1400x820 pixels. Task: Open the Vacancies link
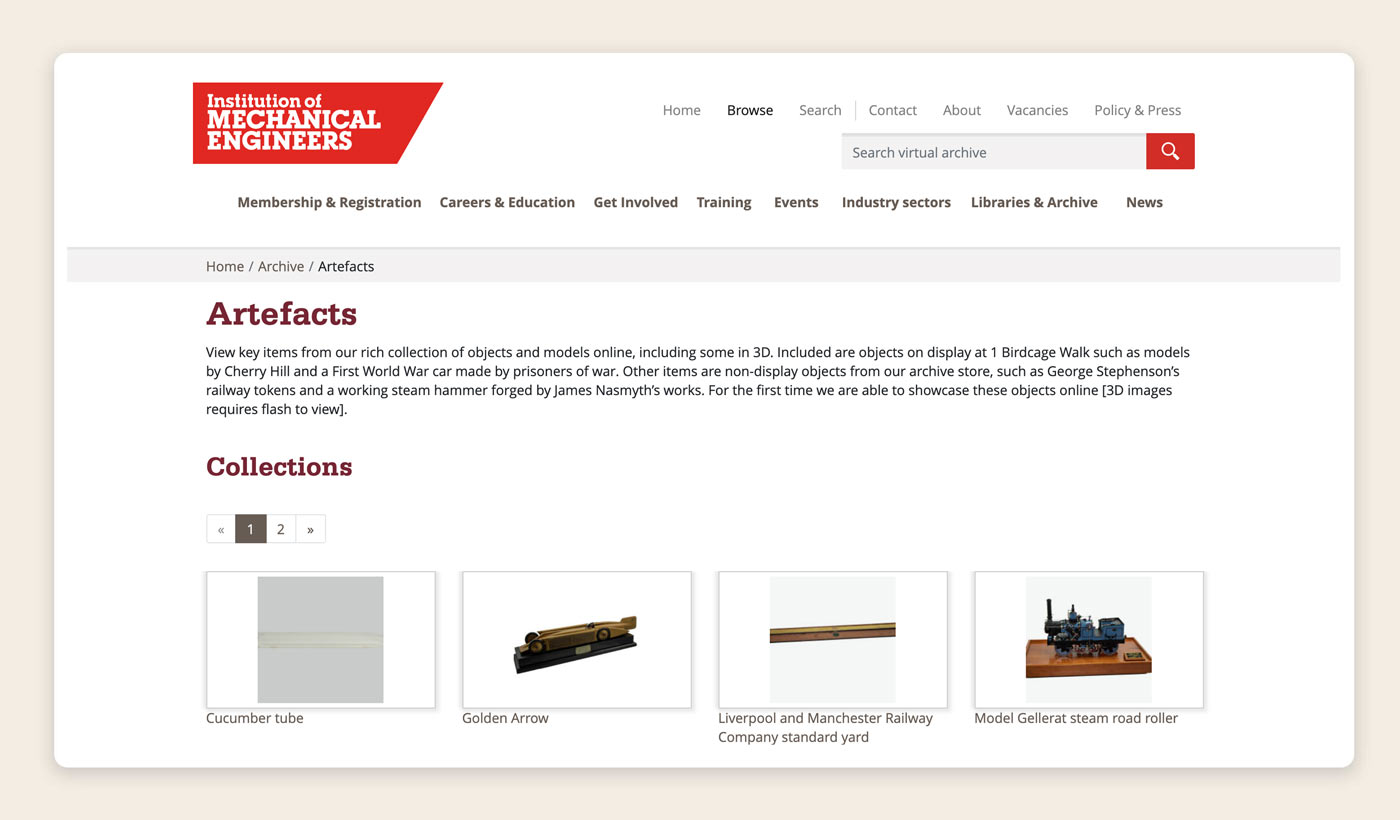[1037, 110]
